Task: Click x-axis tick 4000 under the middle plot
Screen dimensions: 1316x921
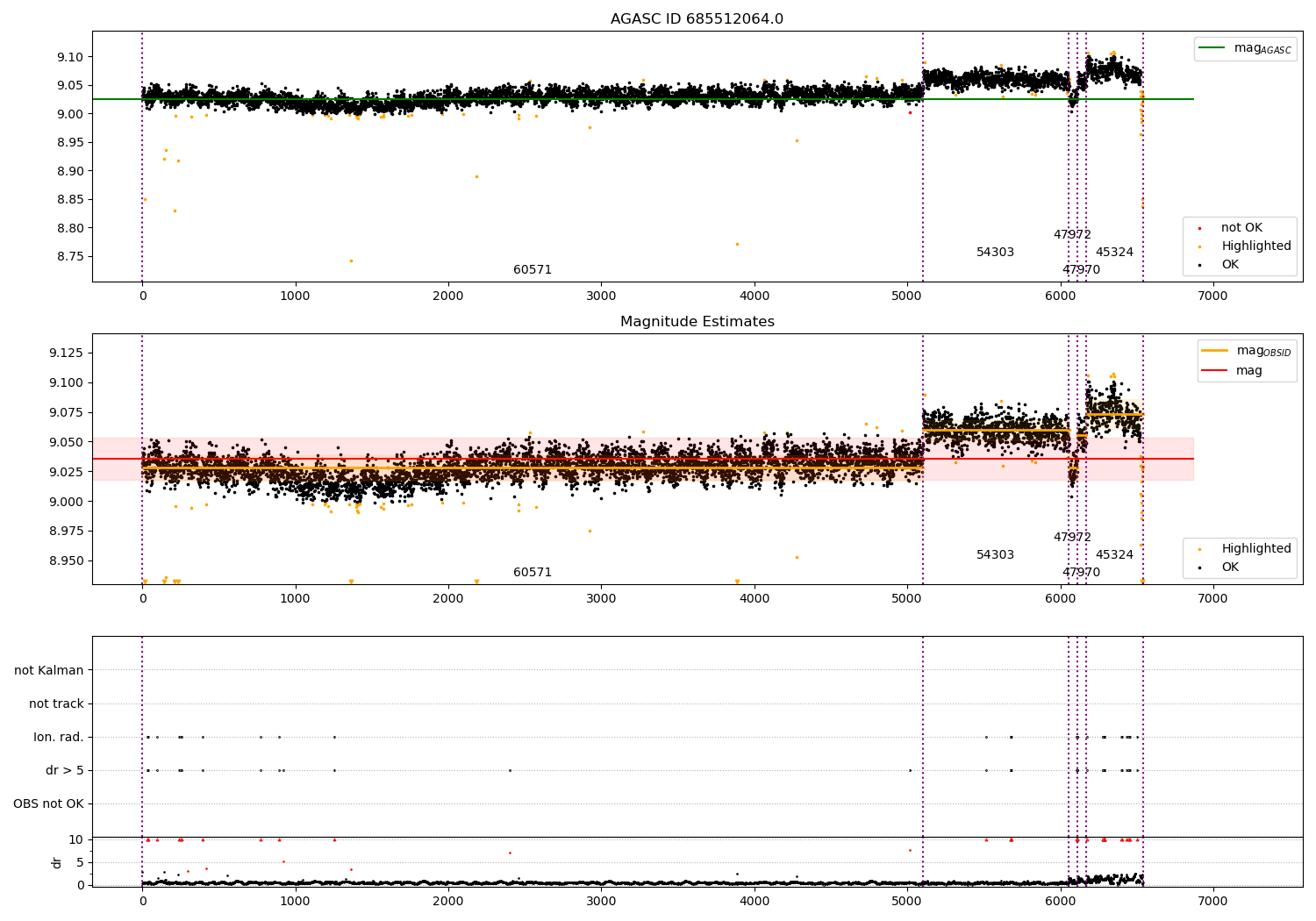Action: (x=755, y=599)
